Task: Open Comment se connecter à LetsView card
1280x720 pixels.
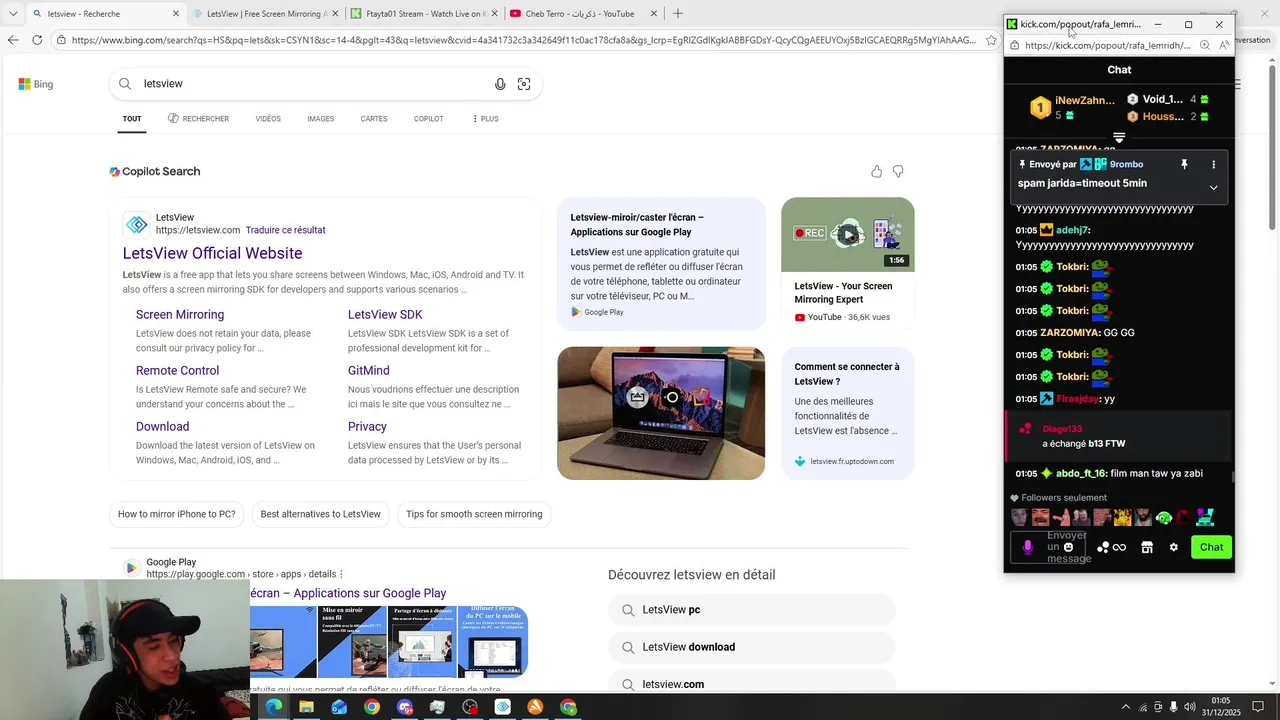Action: (848, 413)
